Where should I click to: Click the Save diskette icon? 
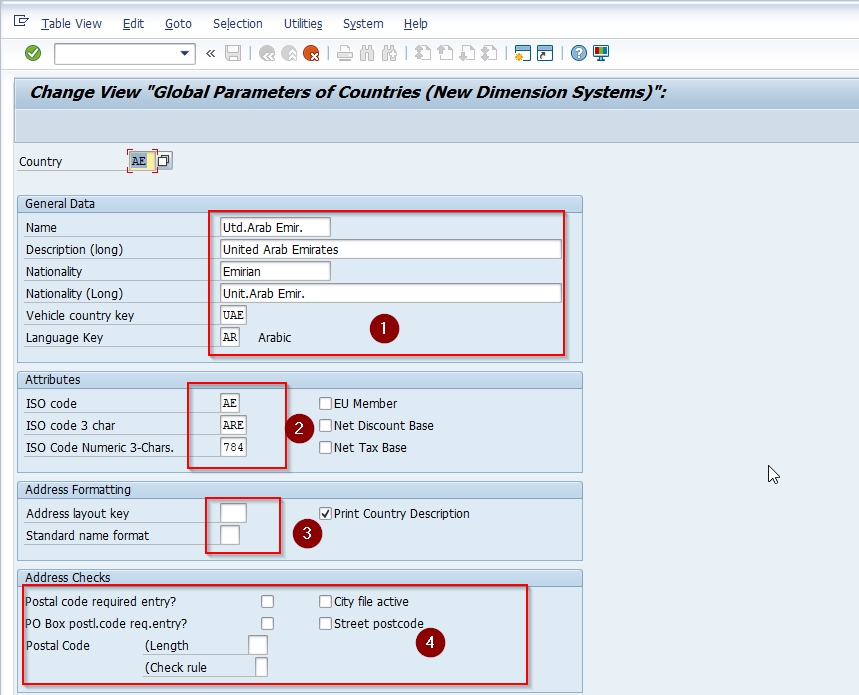[233, 53]
